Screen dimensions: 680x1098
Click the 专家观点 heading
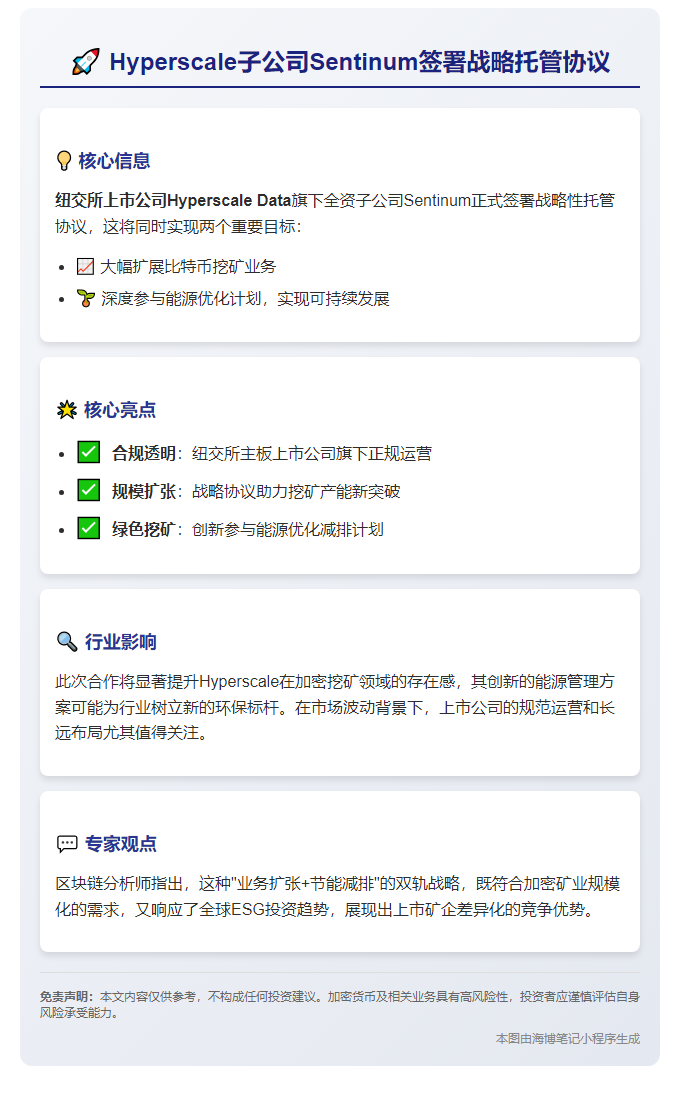click(120, 844)
